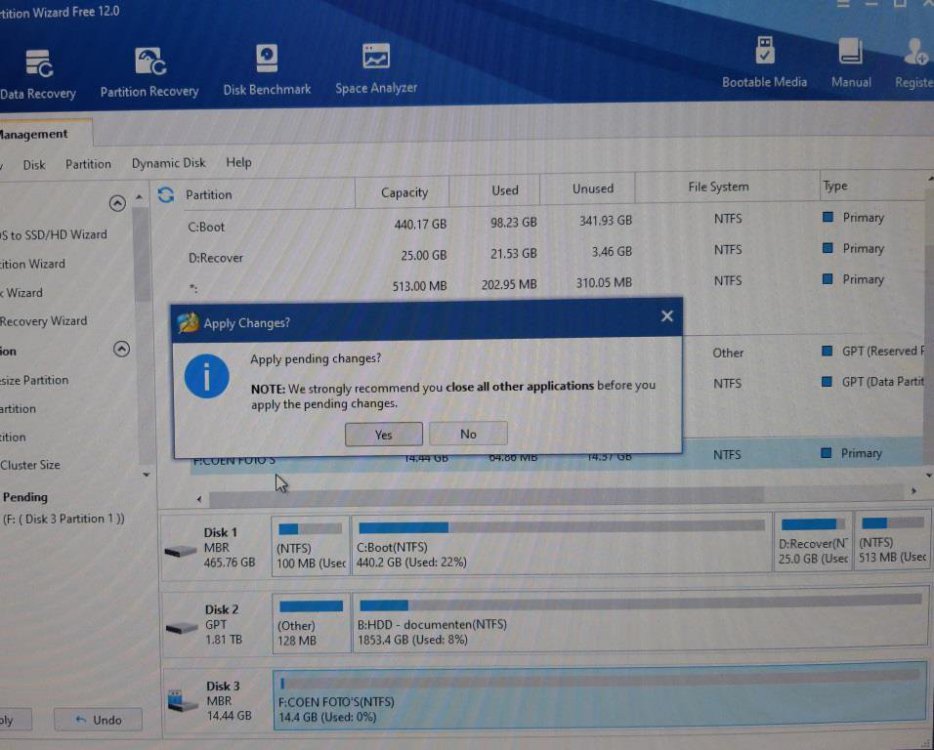Image resolution: width=934 pixels, height=750 pixels.
Task: Open the Partition menu
Action: 88,164
